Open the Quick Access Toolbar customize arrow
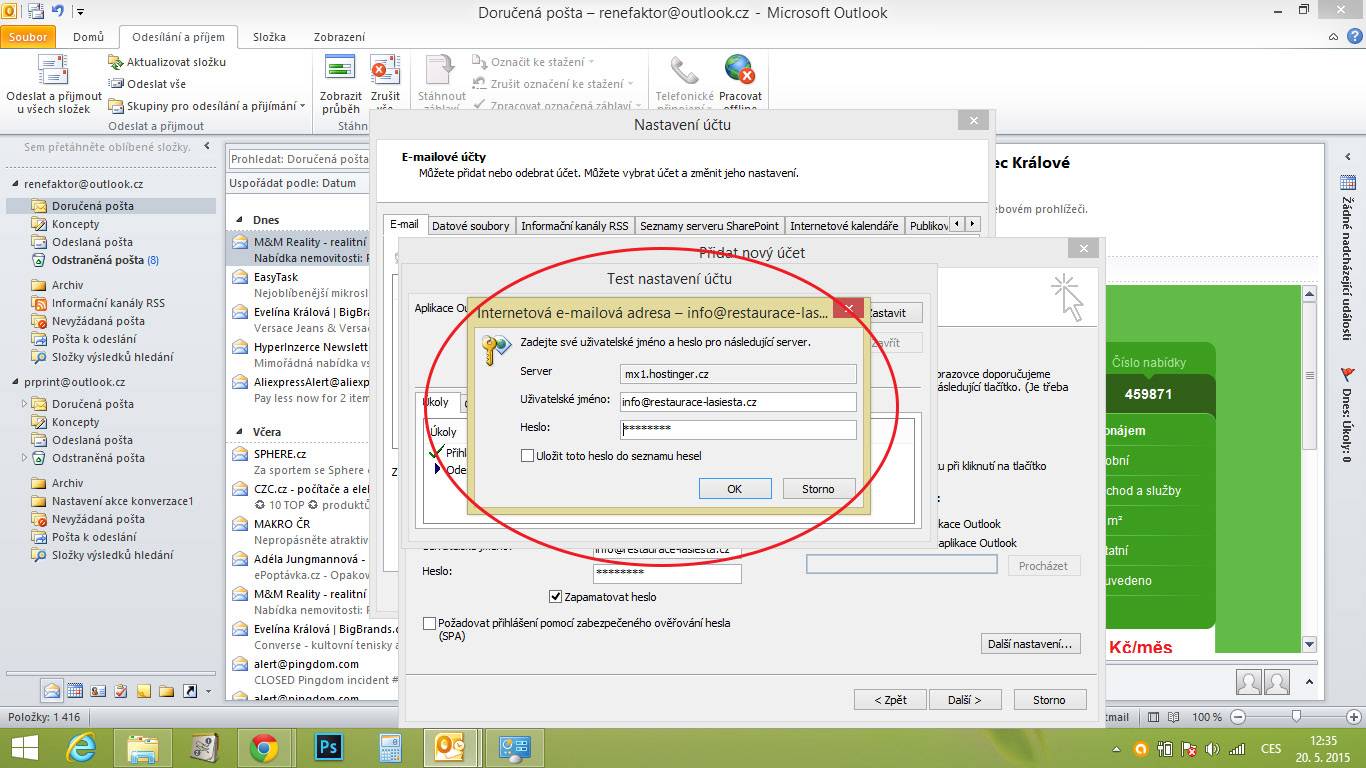 click(80, 12)
